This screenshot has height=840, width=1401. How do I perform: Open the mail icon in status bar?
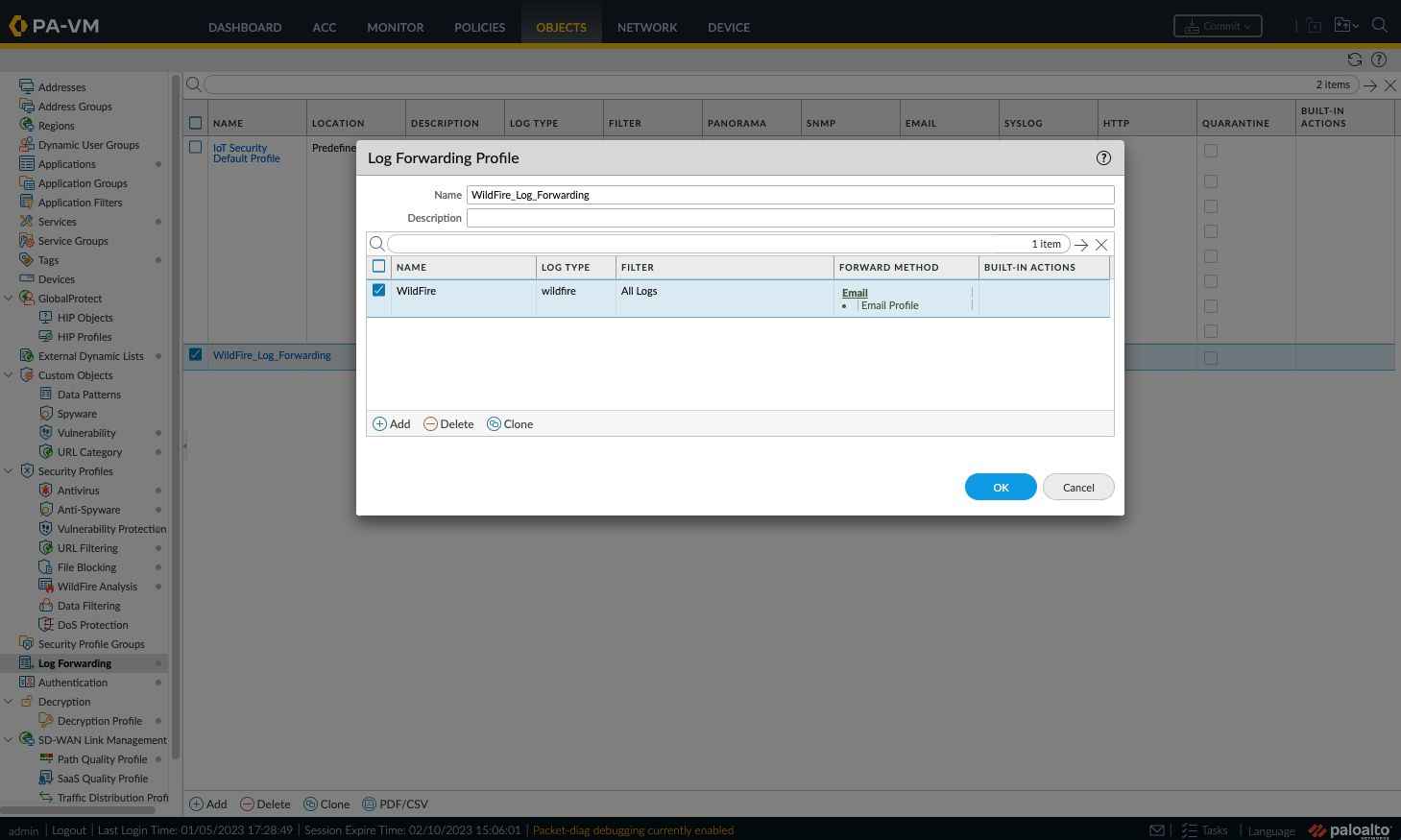coord(1157,830)
